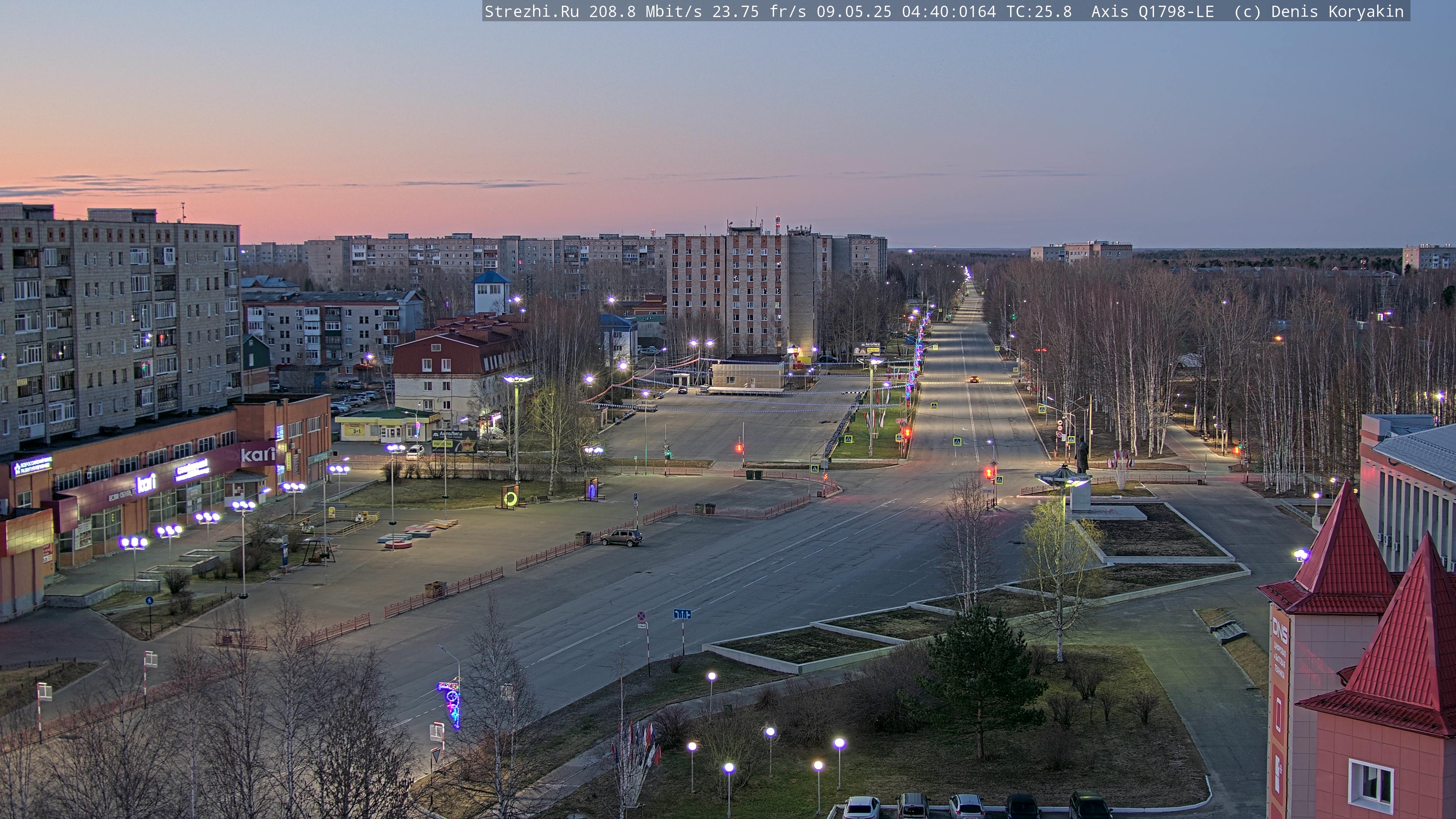Image resolution: width=1456 pixels, height=819 pixels.
Task: Click the "23.75 fr/s" frame rate value
Action: click(759, 12)
